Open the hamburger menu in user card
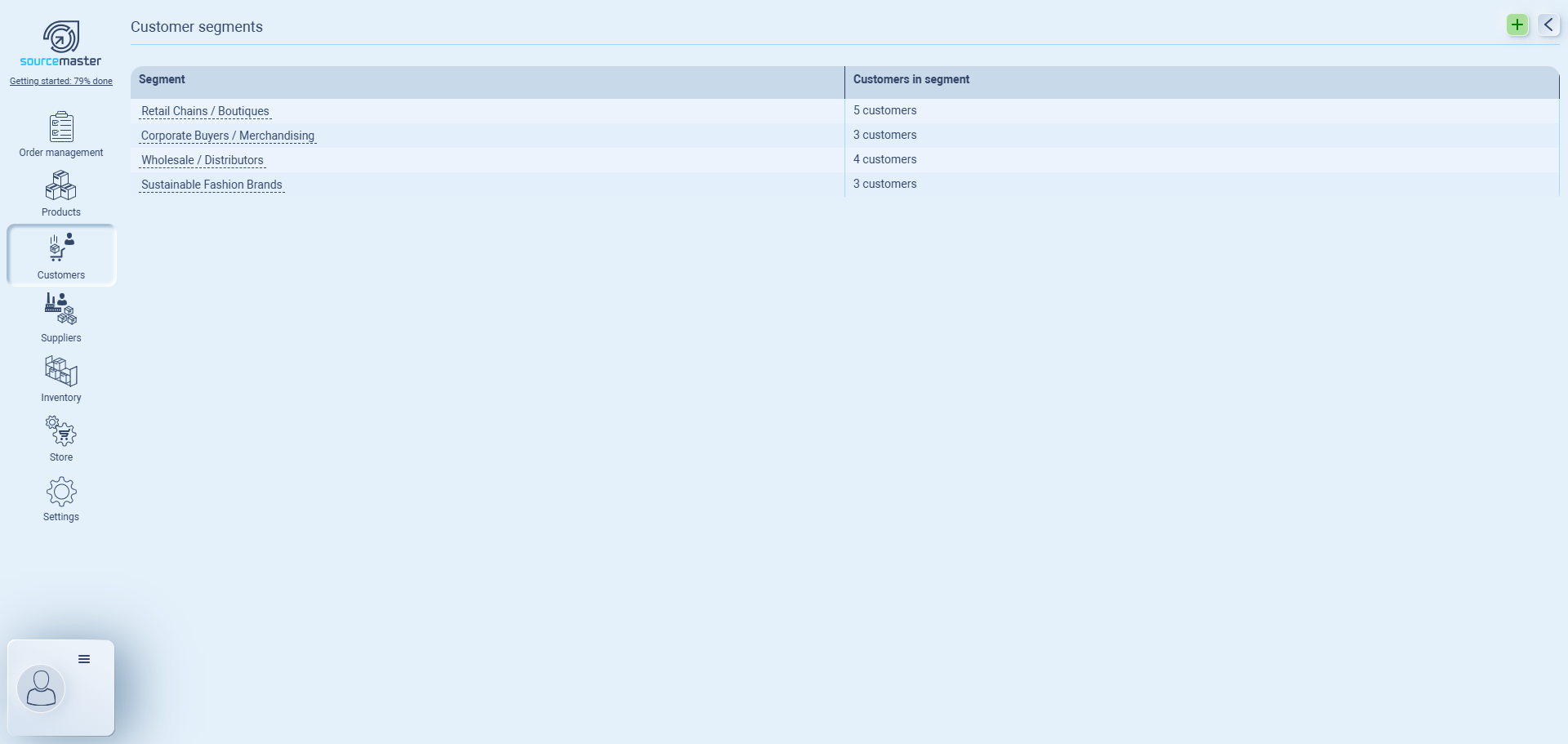The width and height of the screenshot is (1568, 744). point(84,659)
